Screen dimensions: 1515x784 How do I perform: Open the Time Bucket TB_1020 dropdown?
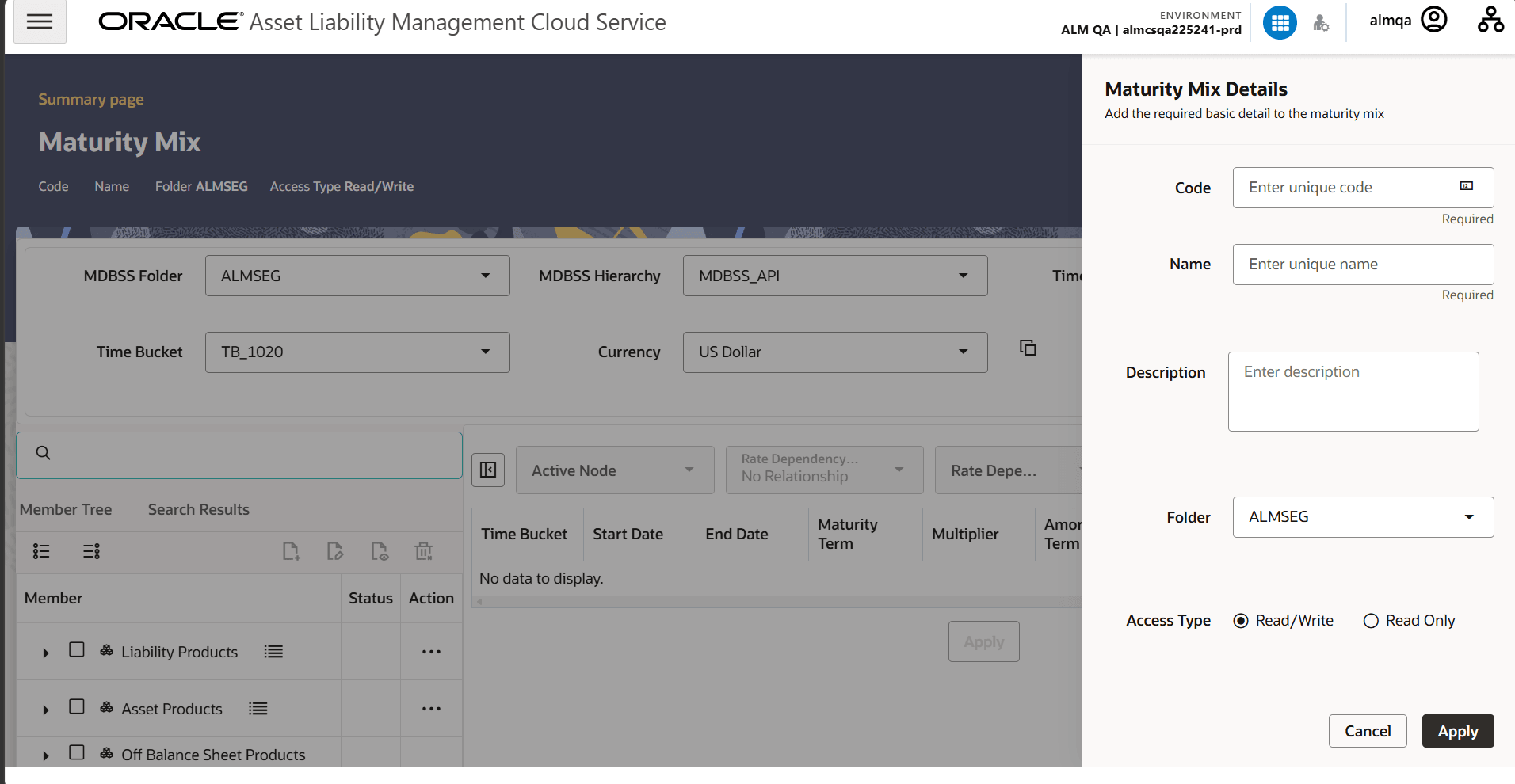[357, 352]
